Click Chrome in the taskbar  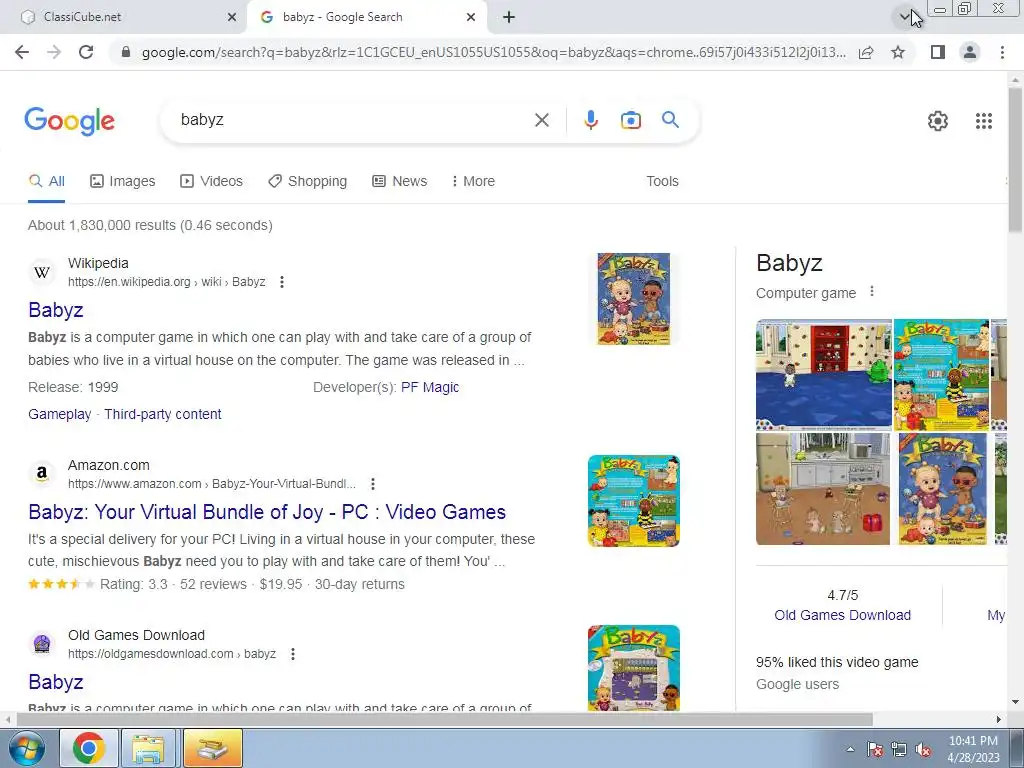point(89,748)
